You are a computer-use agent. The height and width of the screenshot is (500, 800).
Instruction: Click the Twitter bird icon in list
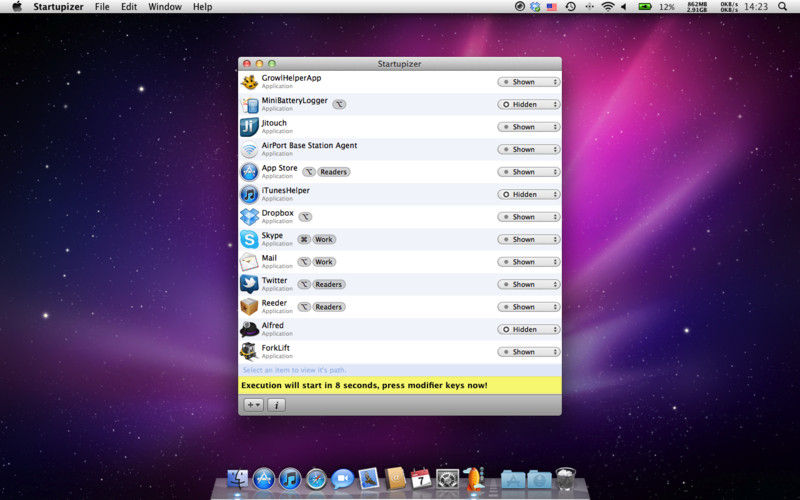pyautogui.click(x=249, y=284)
